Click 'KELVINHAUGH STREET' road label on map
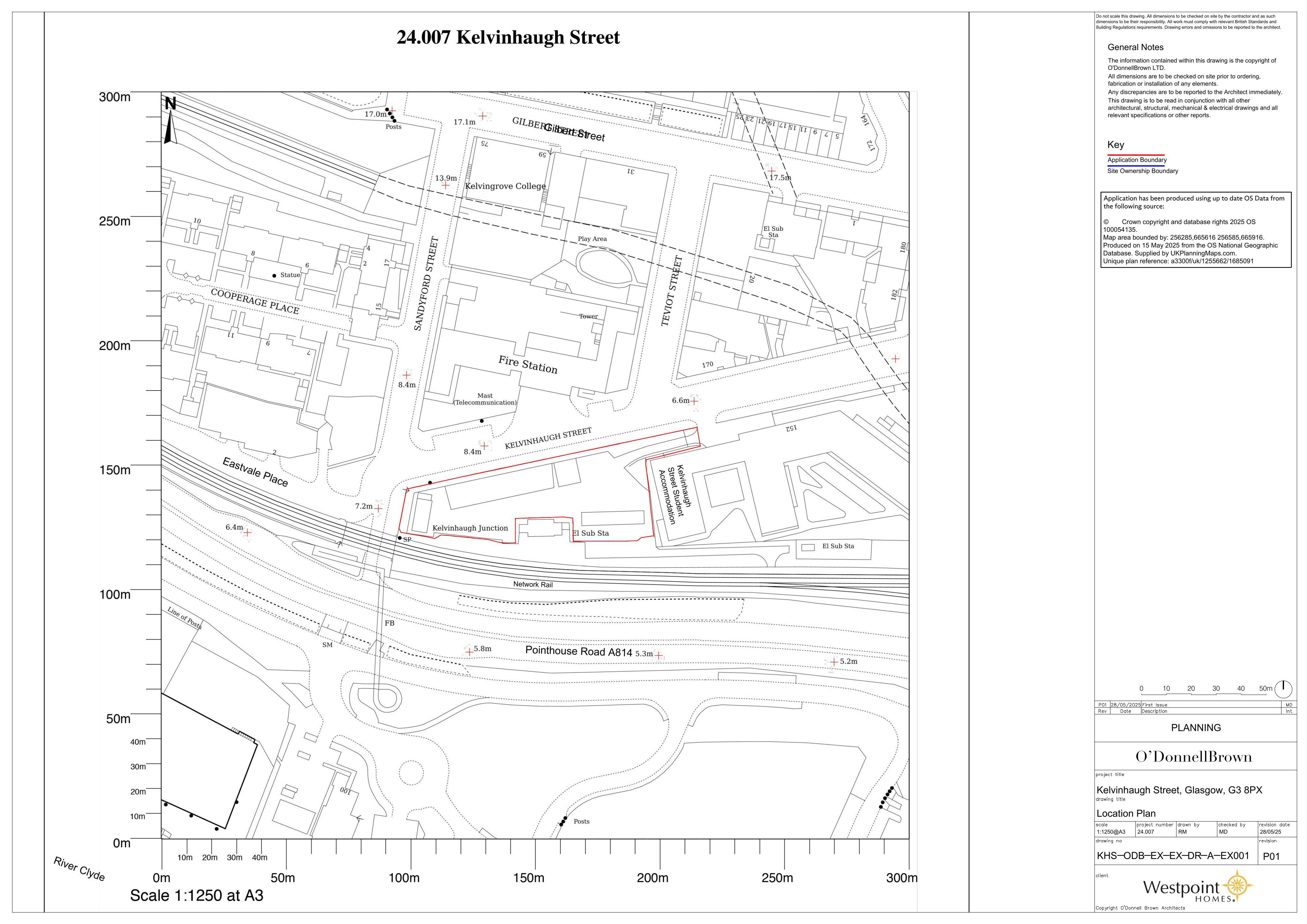The width and height of the screenshot is (1307, 924). coord(548,439)
